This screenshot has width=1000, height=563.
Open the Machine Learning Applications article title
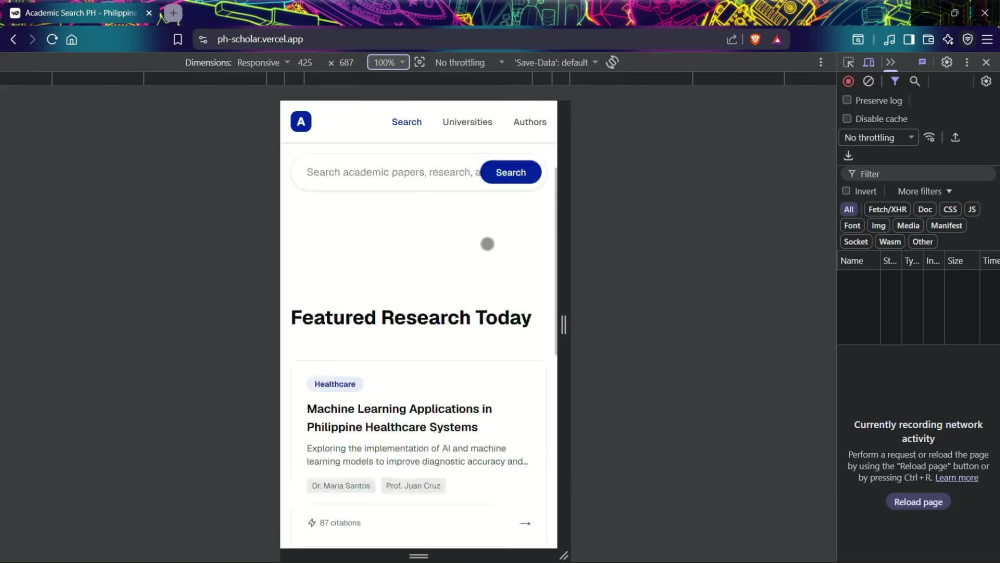399,418
